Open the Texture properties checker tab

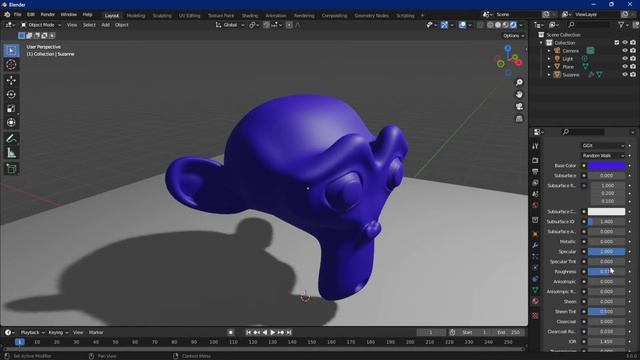coord(535,316)
